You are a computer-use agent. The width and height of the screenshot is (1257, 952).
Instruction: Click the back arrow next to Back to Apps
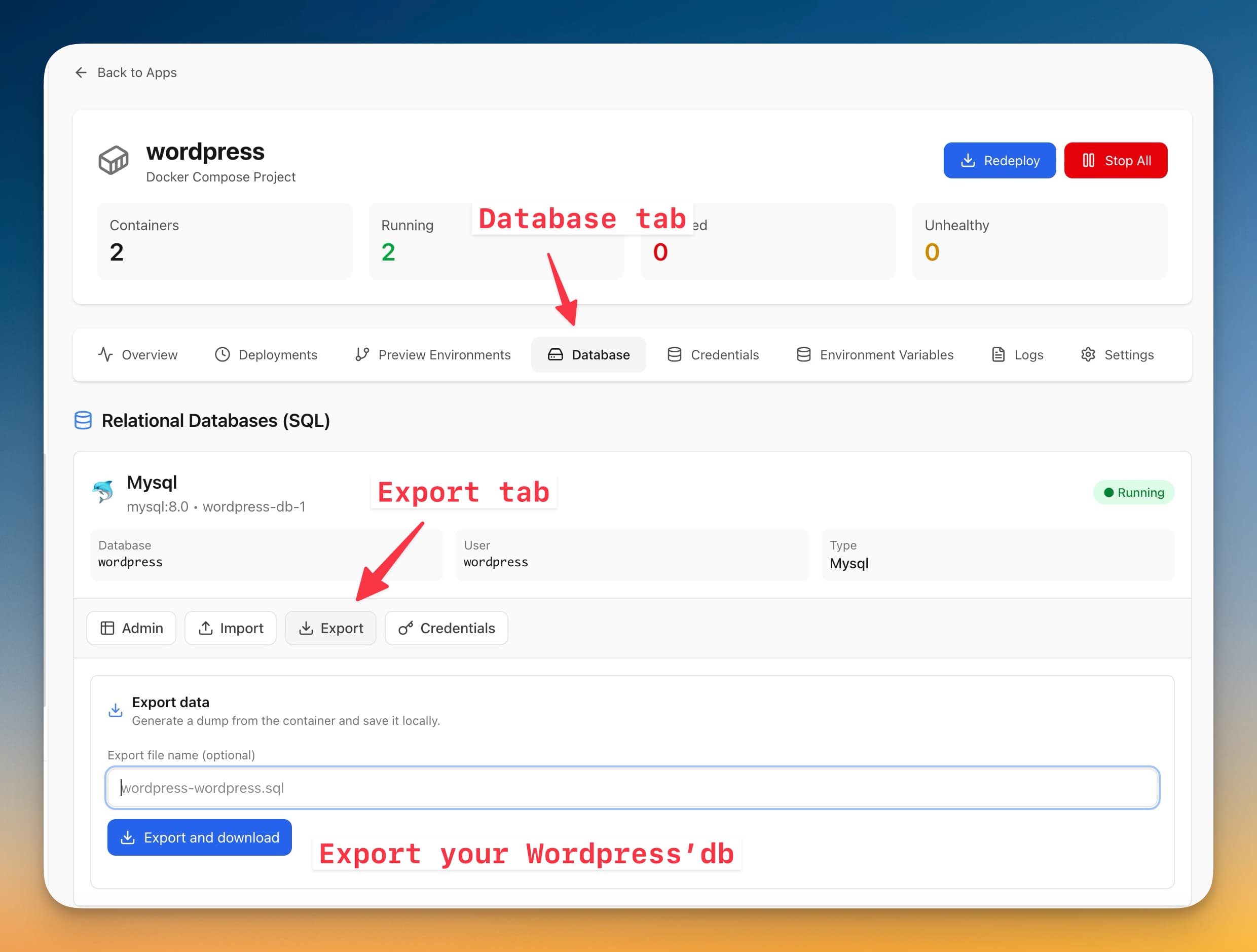point(81,72)
